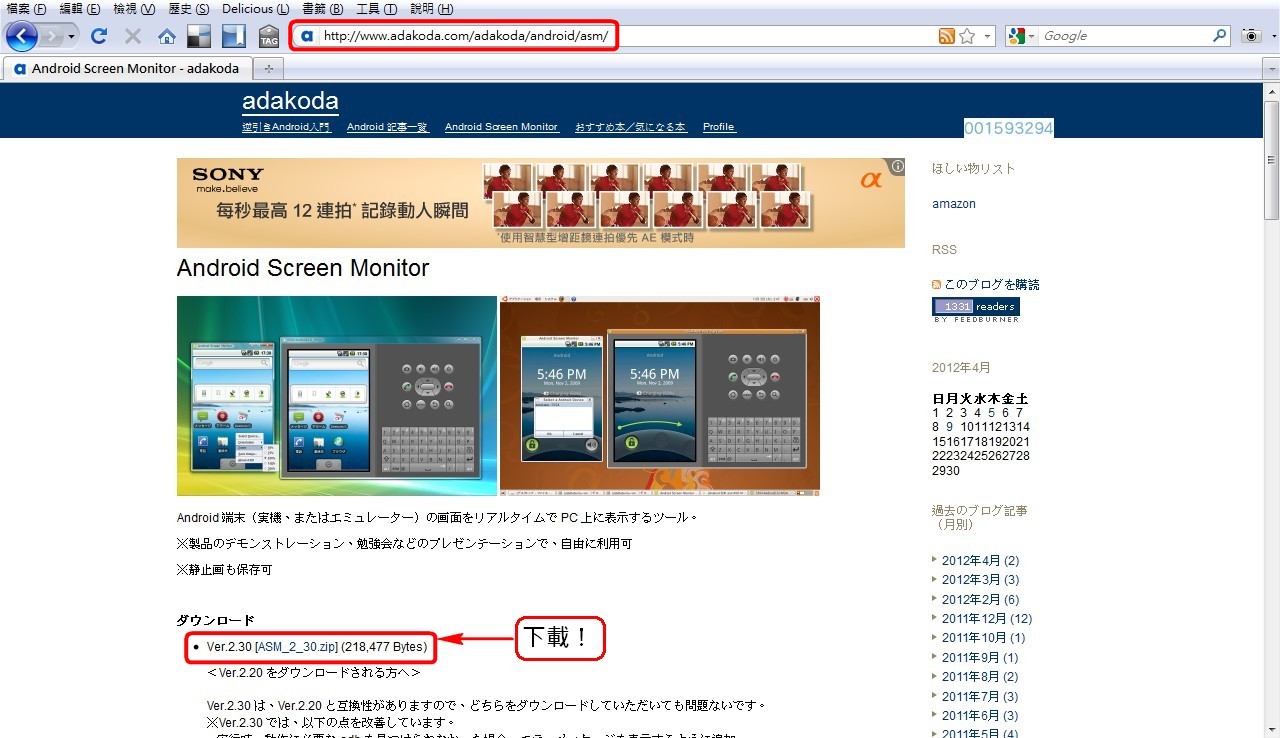Open the list all tabs dropdown
Image resolution: width=1280 pixels, height=738 pixels.
coord(1269,69)
